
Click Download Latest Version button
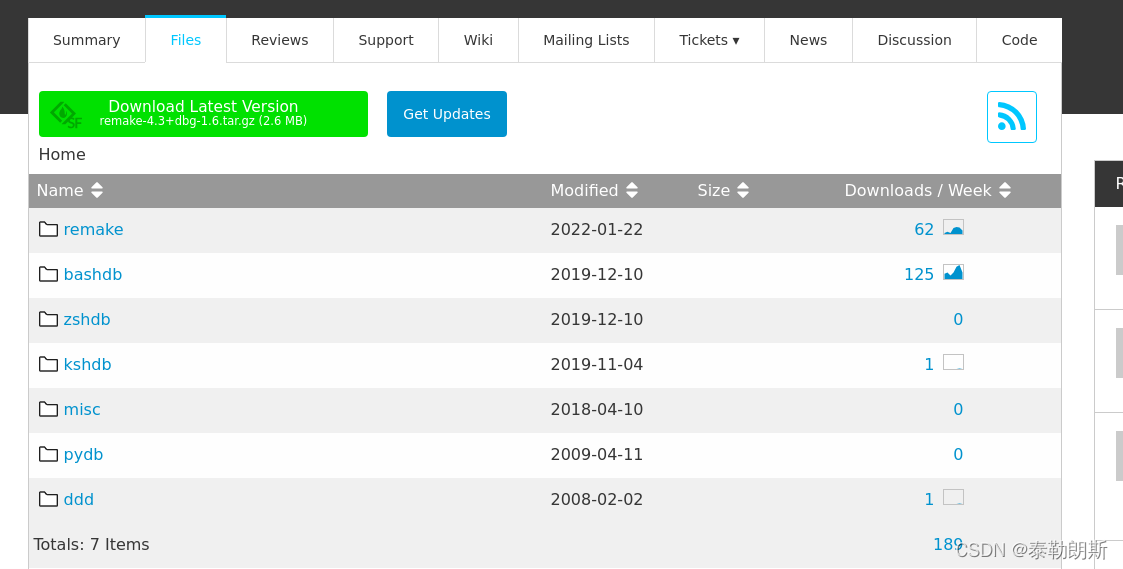tap(203, 114)
